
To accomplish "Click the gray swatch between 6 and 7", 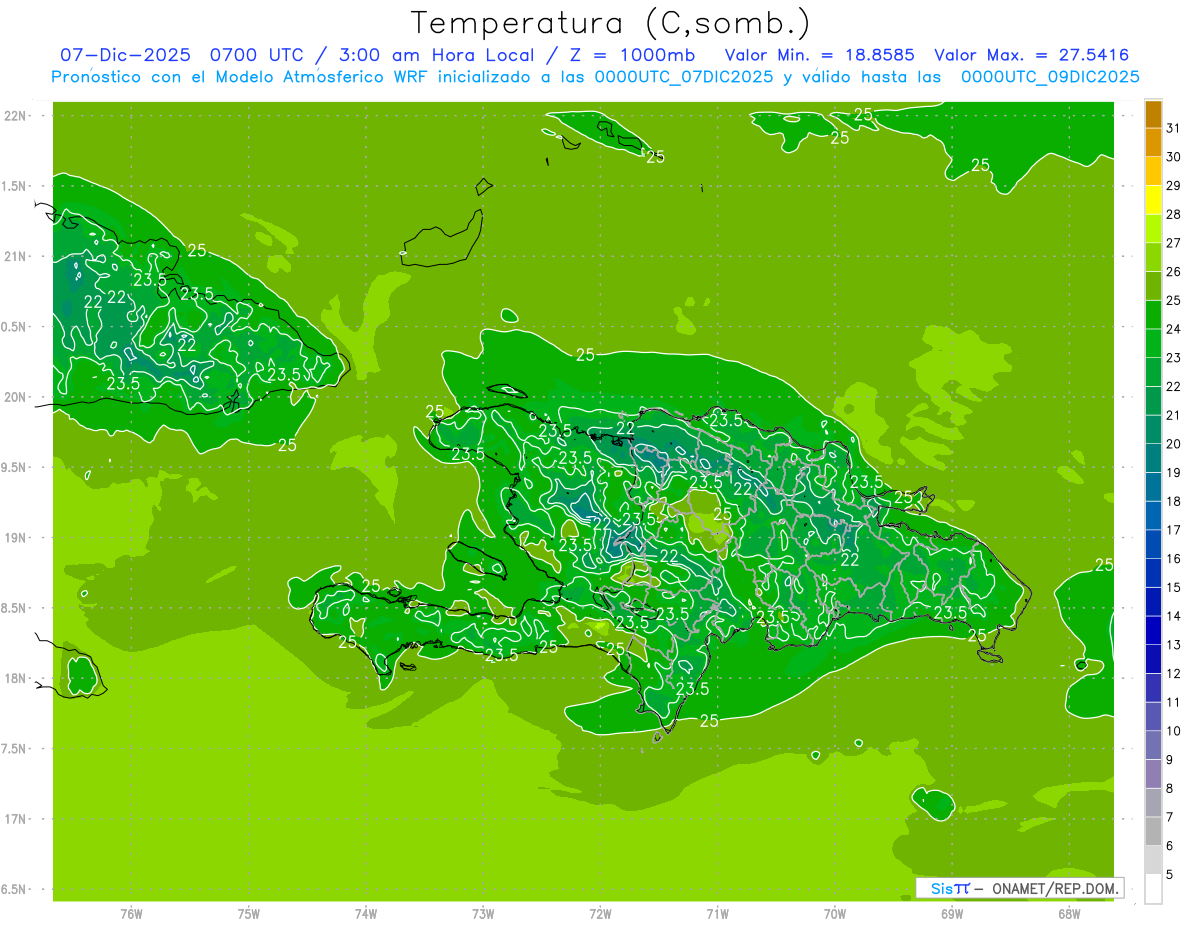I will pos(1153,832).
